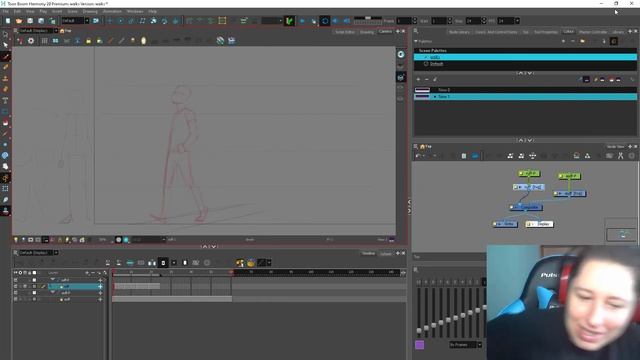This screenshot has width=640, height=360.
Task: Open the zoom level dropdown below camera view
Action: (x=104, y=240)
